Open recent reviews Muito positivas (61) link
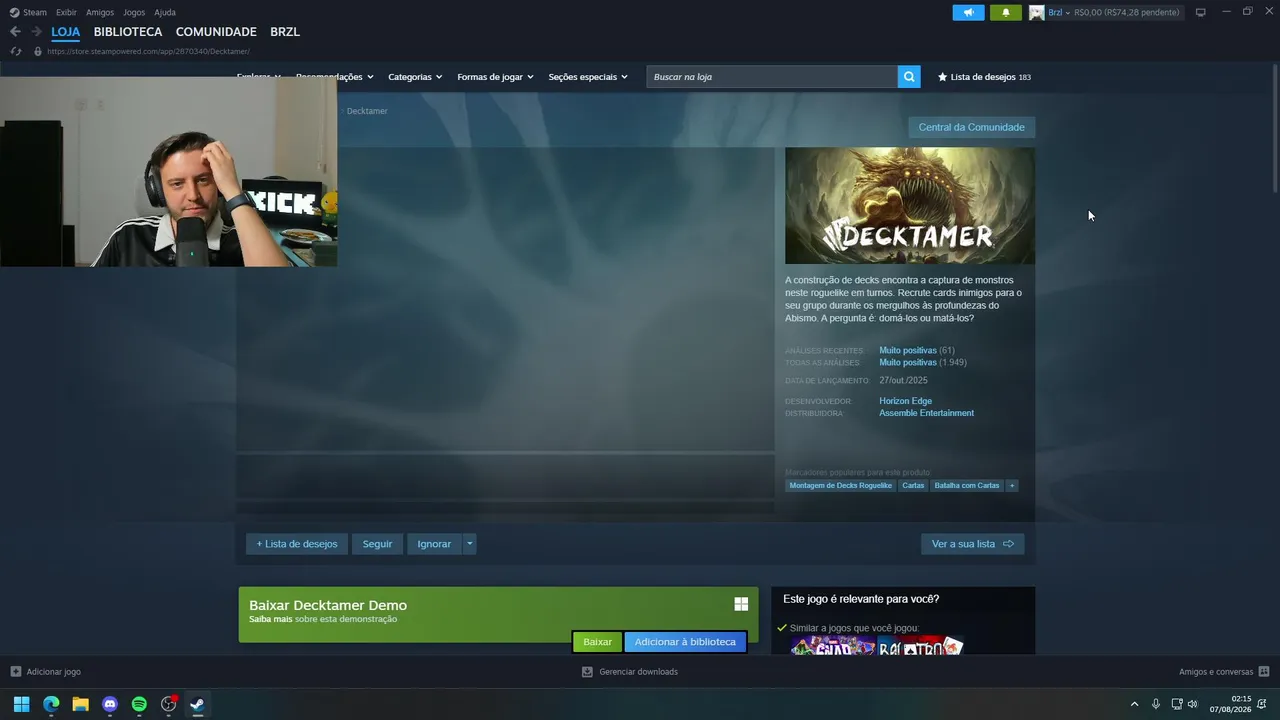1280x720 pixels. [x=917, y=351]
